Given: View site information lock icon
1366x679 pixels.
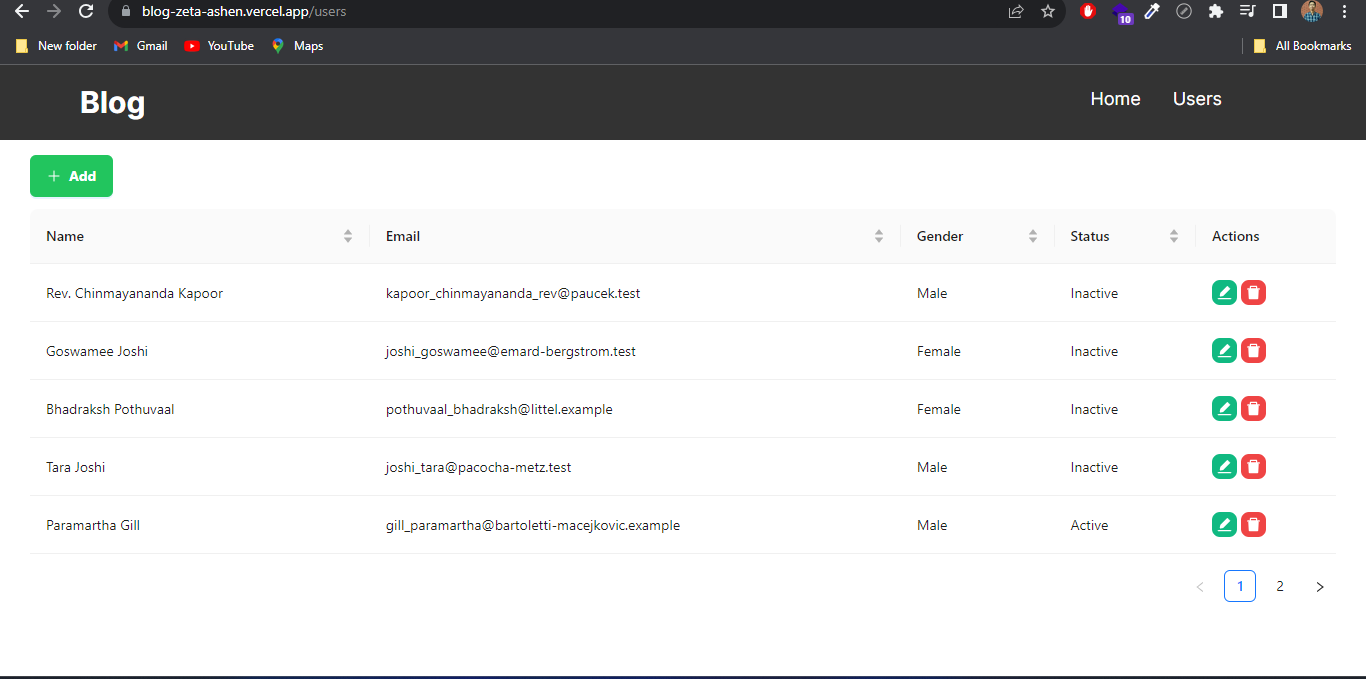Looking at the screenshot, I should (x=125, y=11).
